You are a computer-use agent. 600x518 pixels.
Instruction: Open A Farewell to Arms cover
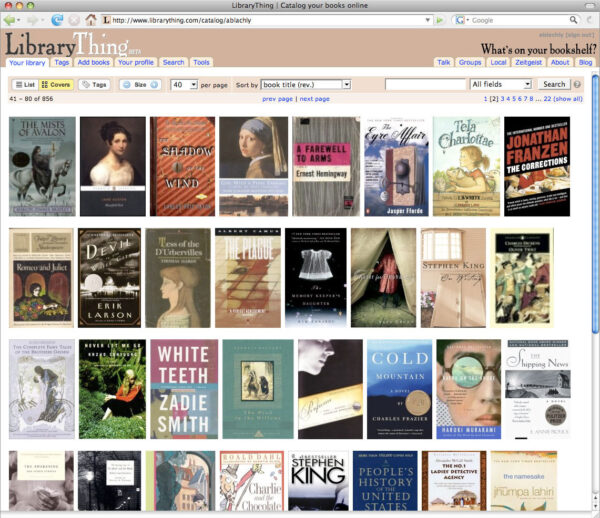click(326, 166)
